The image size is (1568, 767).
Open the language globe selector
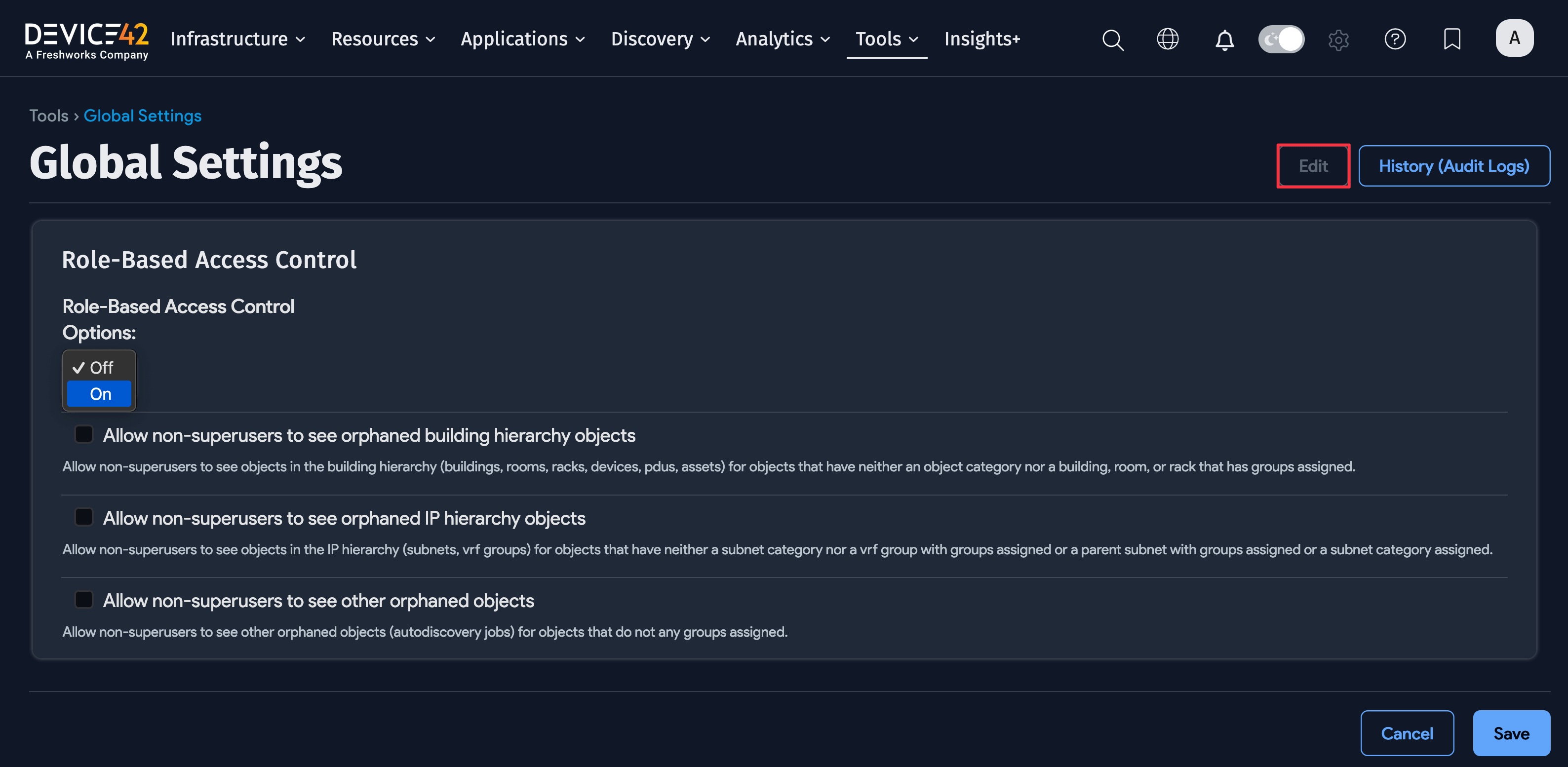pos(1168,39)
